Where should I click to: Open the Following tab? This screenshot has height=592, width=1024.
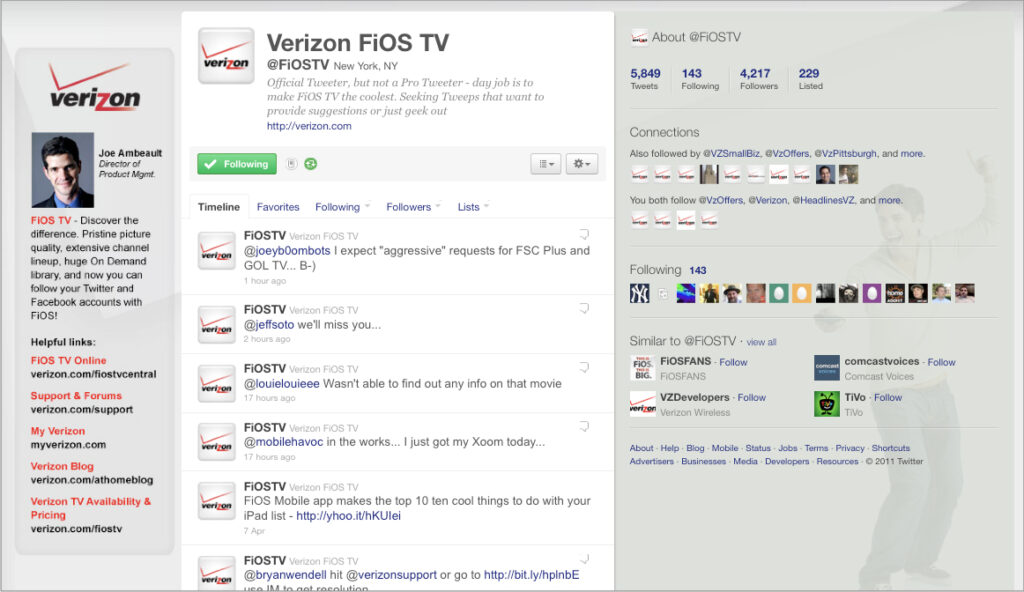(x=337, y=206)
